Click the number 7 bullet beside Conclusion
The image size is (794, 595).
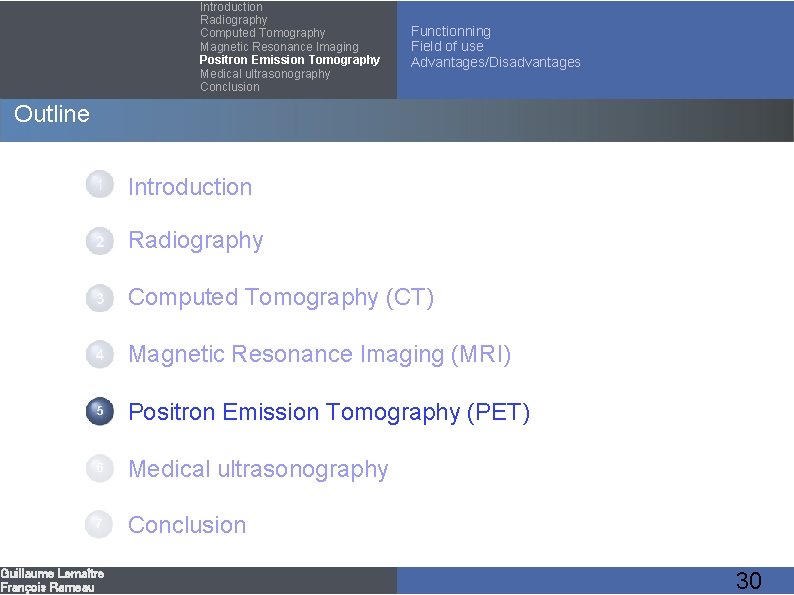(99, 524)
